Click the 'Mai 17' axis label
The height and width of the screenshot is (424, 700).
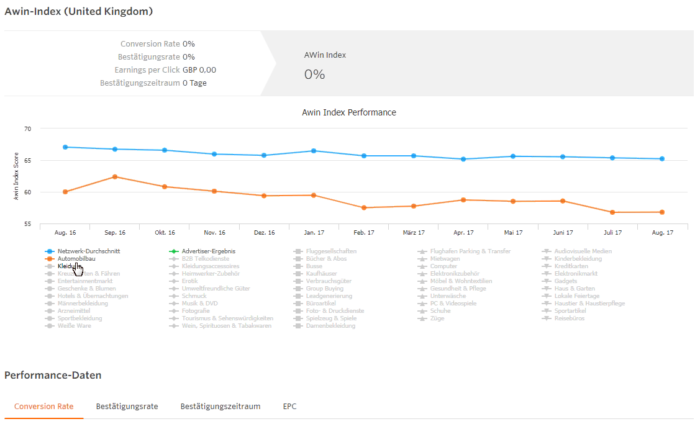pos(513,233)
